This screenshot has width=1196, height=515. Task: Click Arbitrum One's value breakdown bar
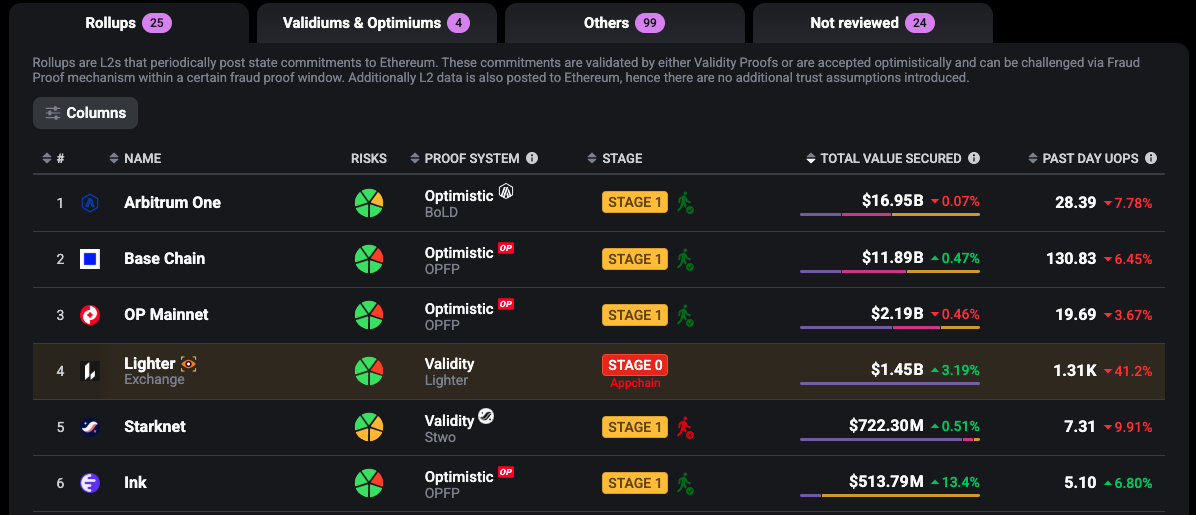(889, 215)
